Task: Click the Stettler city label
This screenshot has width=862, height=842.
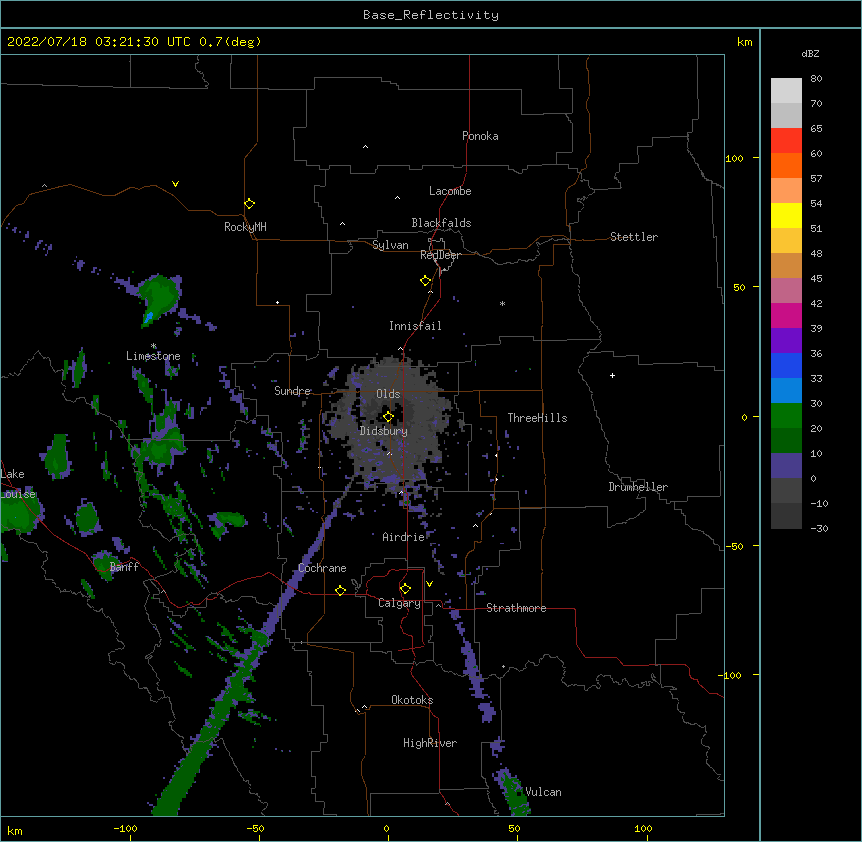Action: click(633, 237)
